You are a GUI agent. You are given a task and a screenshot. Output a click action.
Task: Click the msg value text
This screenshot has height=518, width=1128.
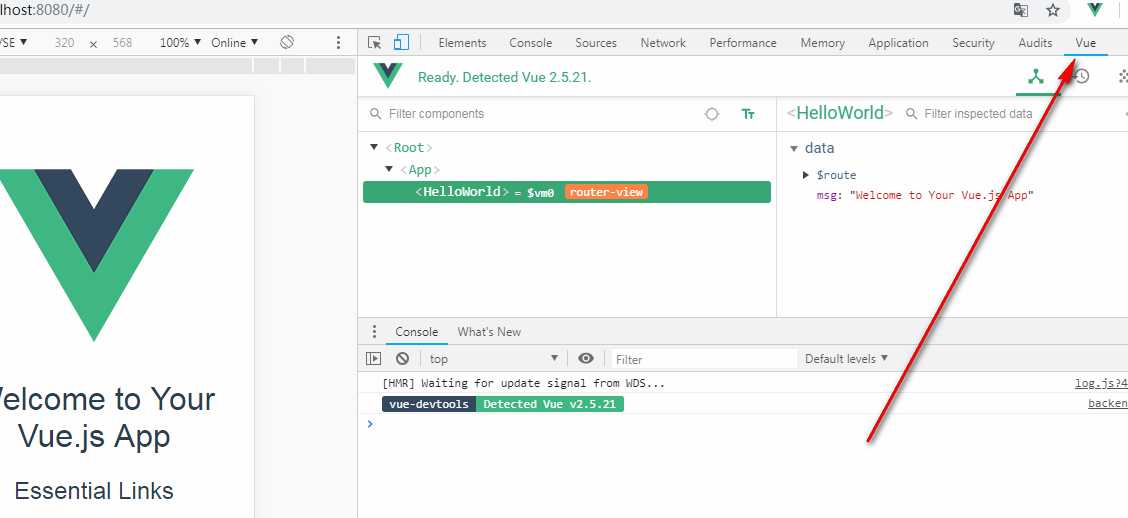[941, 195]
